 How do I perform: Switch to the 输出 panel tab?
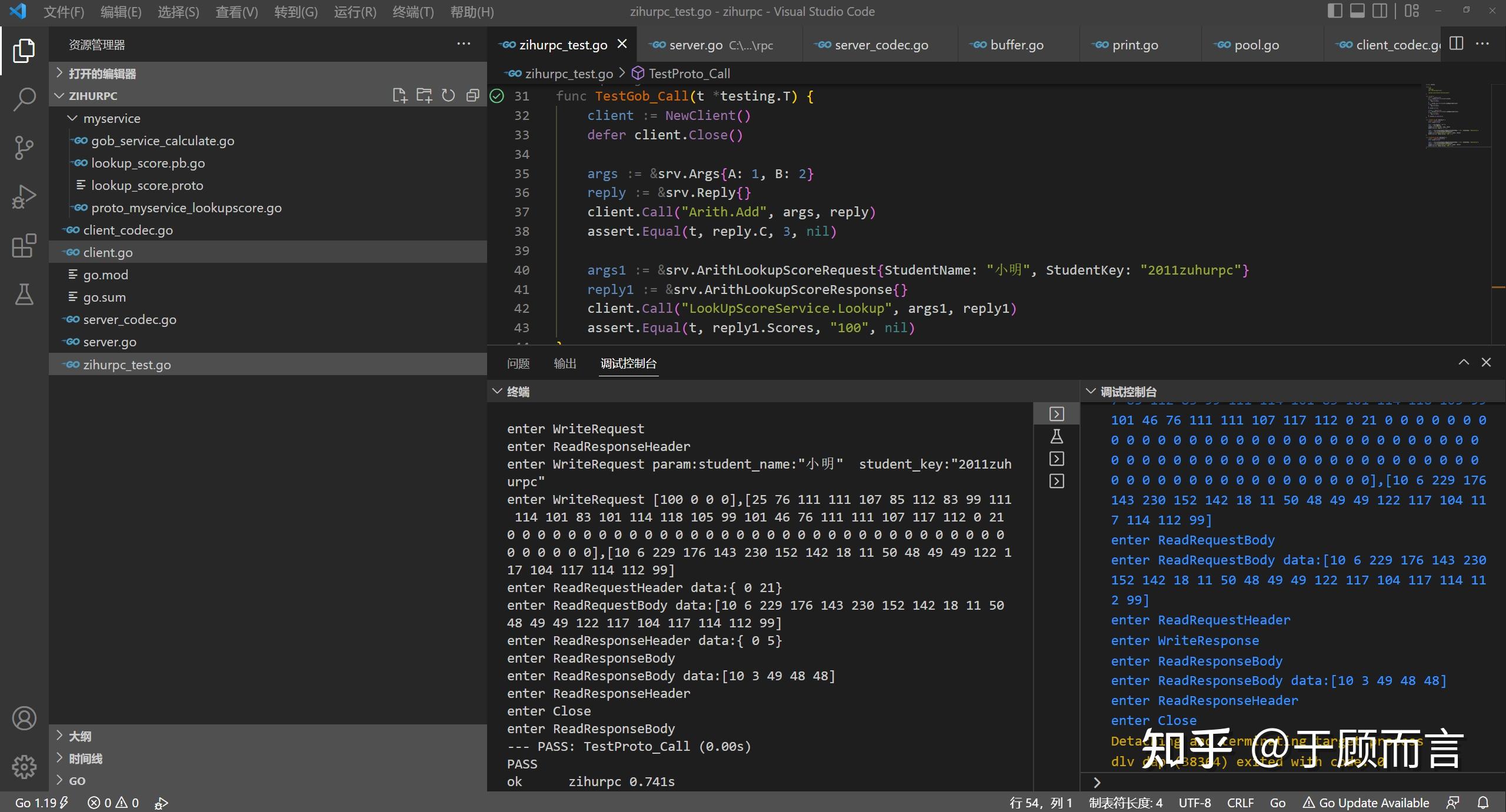tap(565, 363)
